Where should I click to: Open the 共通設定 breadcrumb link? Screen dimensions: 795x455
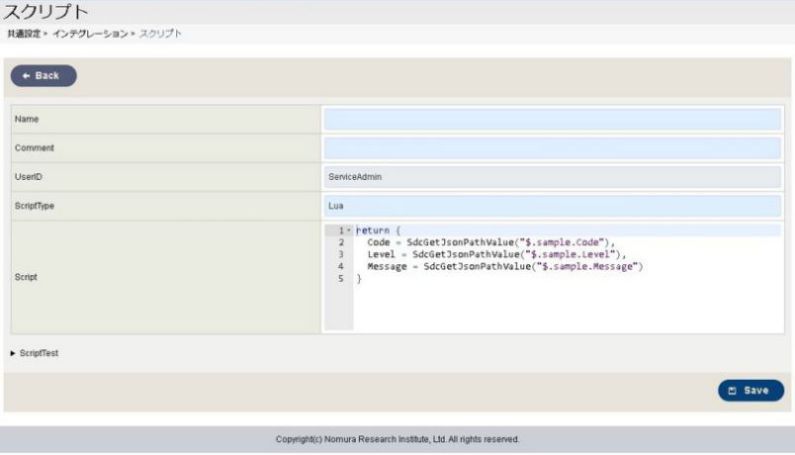pyautogui.click(x=23, y=33)
